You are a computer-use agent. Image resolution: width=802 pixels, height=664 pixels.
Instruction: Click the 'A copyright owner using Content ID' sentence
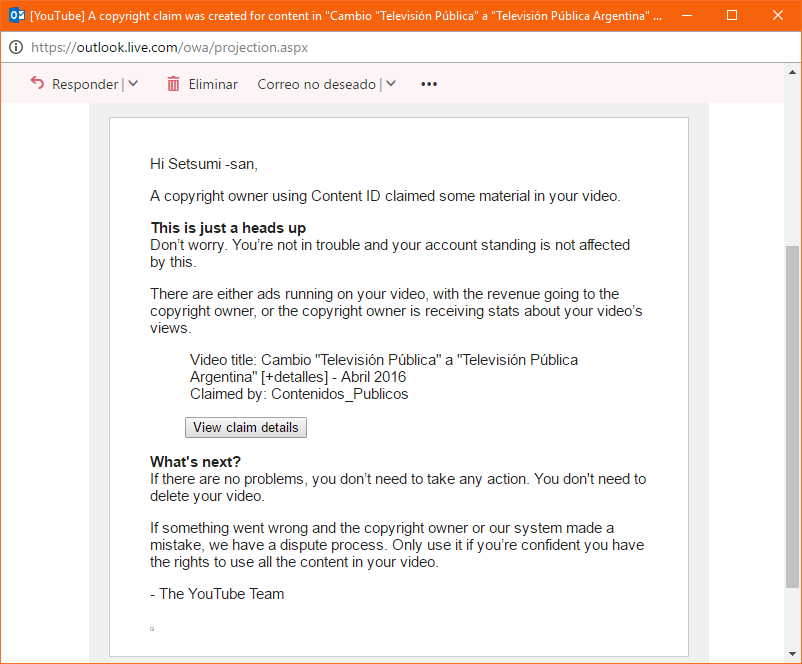385,196
